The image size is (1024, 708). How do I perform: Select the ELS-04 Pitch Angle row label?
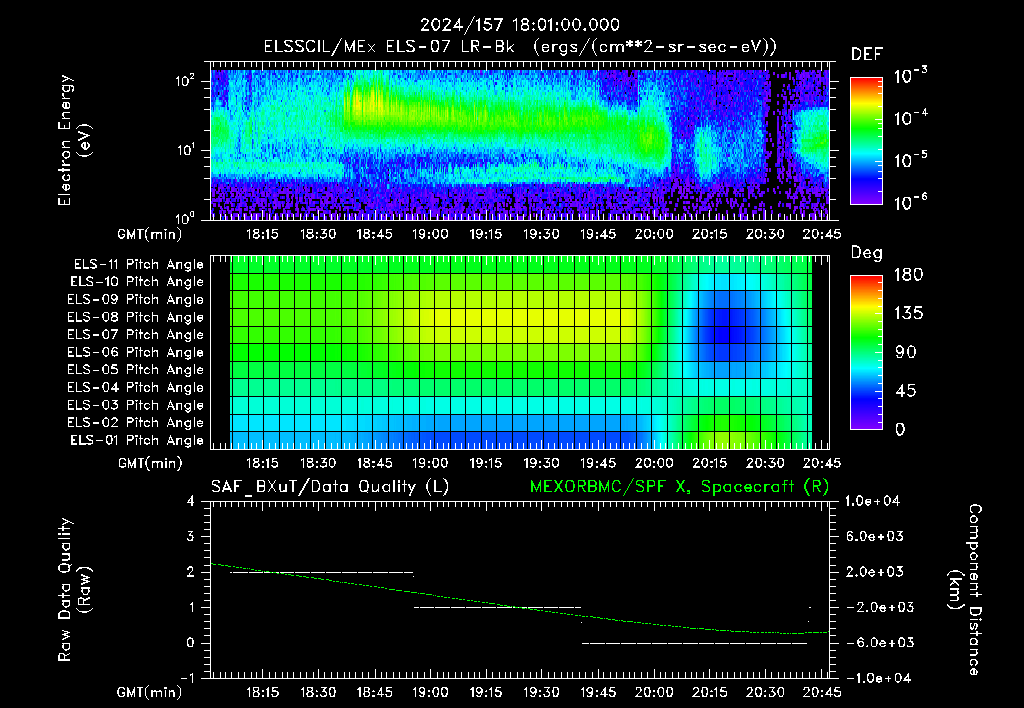point(136,387)
